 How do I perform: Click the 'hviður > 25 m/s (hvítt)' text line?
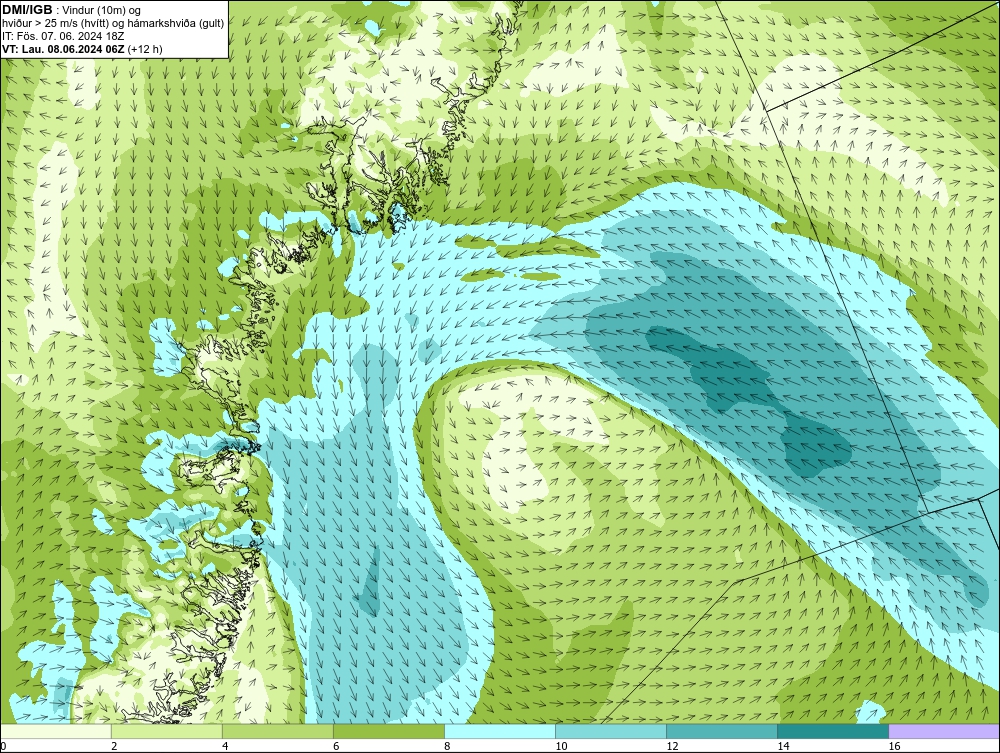(x=113, y=24)
